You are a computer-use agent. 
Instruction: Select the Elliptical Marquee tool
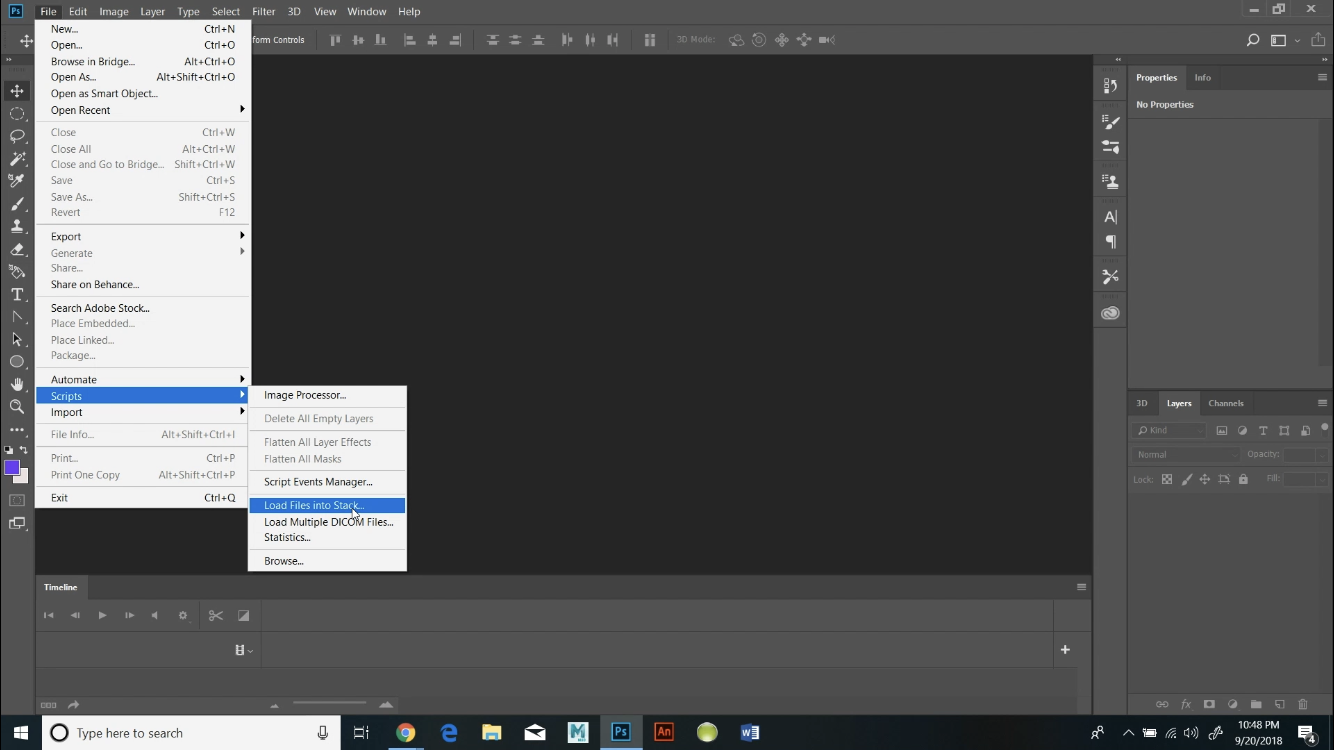pyautogui.click(x=17, y=114)
